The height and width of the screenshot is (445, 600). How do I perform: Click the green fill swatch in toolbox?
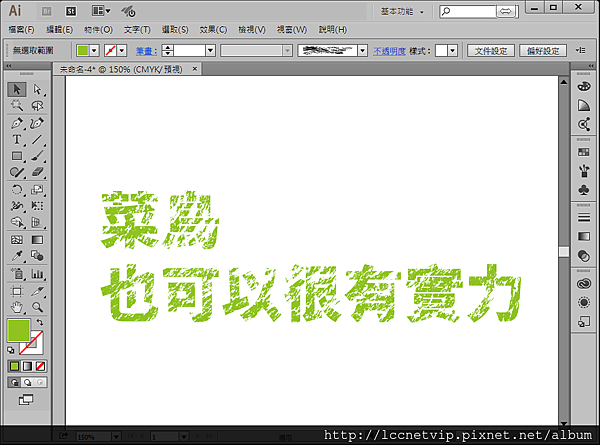point(19,330)
